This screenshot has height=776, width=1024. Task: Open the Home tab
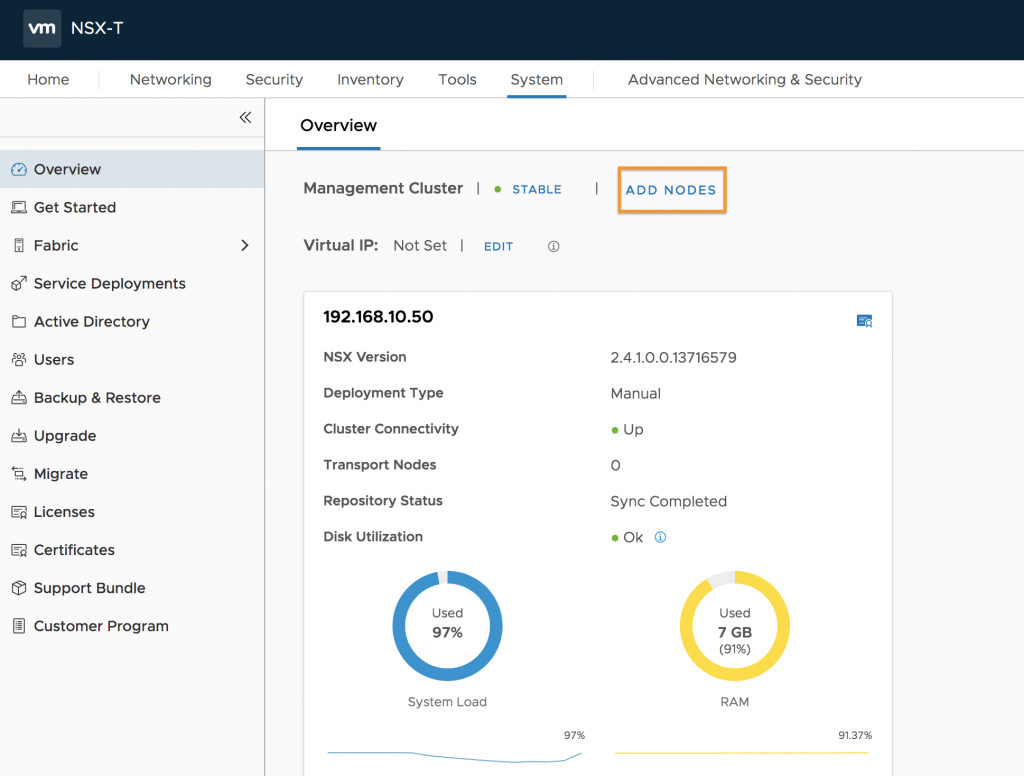pyautogui.click(x=48, y=80)
